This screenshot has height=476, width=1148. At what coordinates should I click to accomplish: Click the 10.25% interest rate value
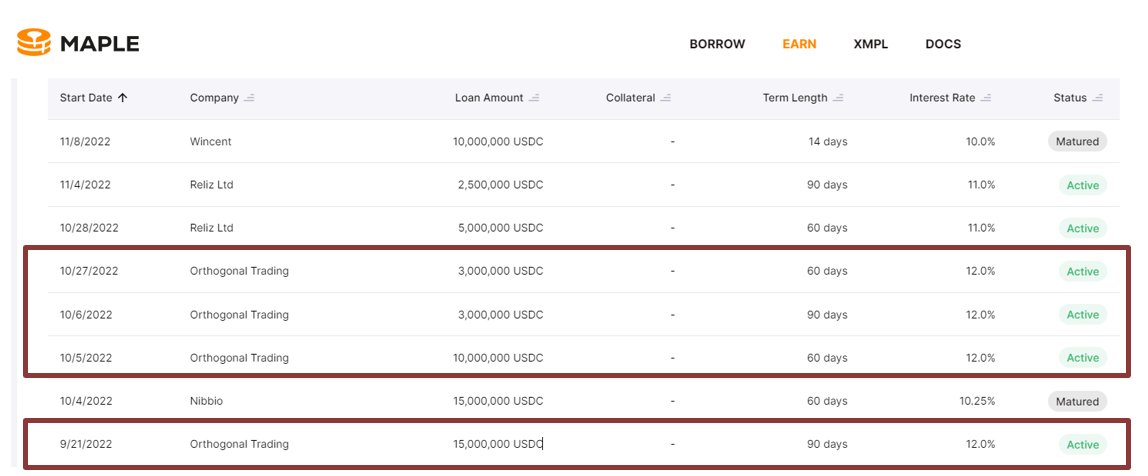(x=977, y=401)
